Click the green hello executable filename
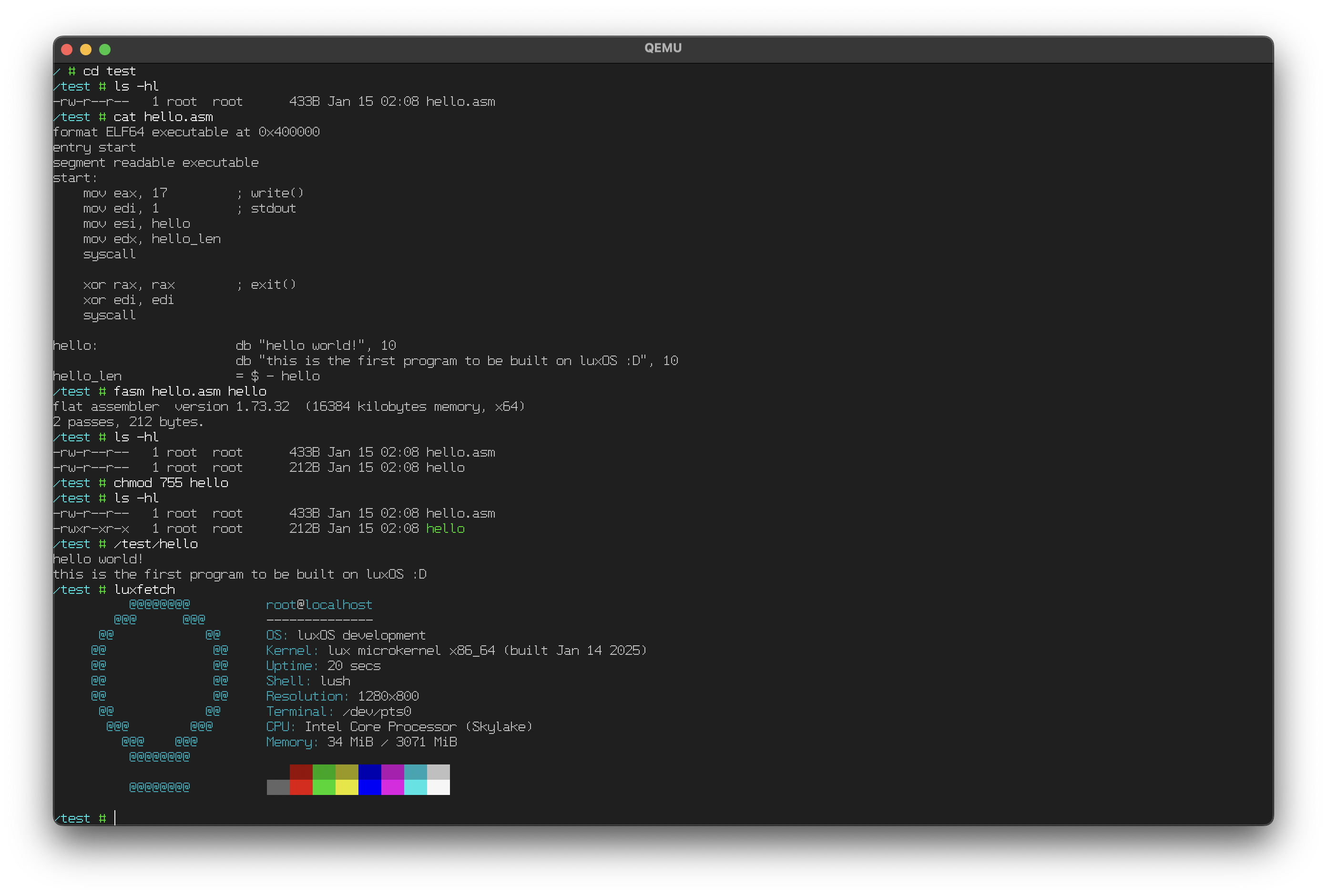The image size is (1327, 896). (x=446, y=528)
